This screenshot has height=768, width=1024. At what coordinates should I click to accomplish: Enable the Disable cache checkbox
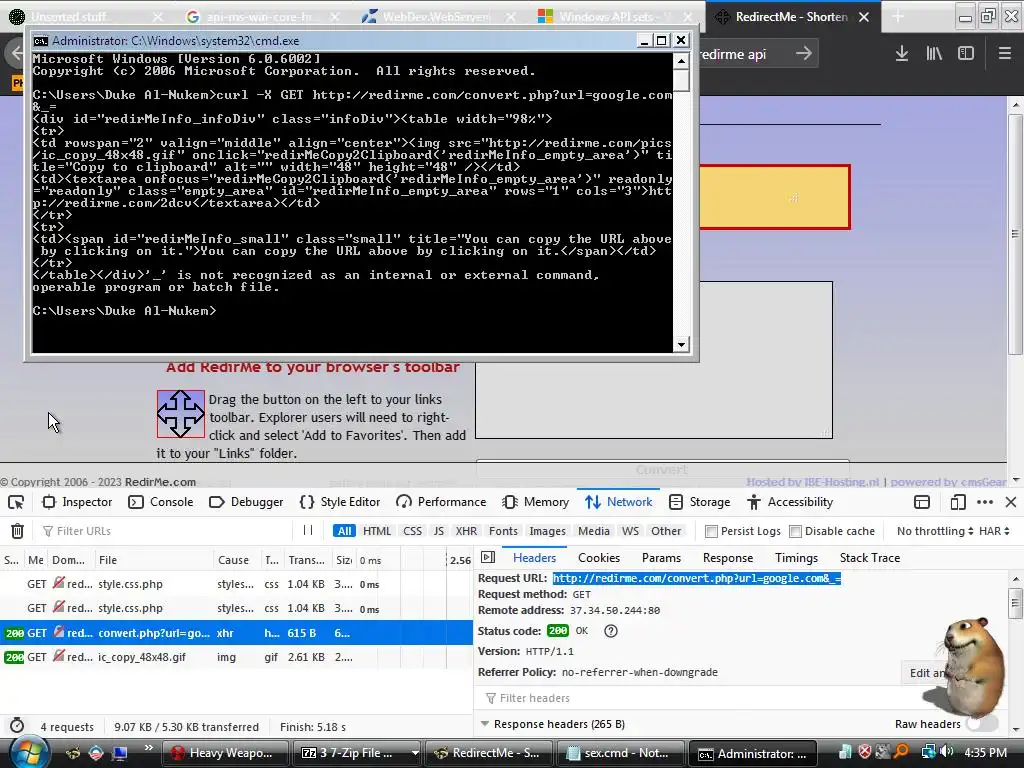(795, 532)
